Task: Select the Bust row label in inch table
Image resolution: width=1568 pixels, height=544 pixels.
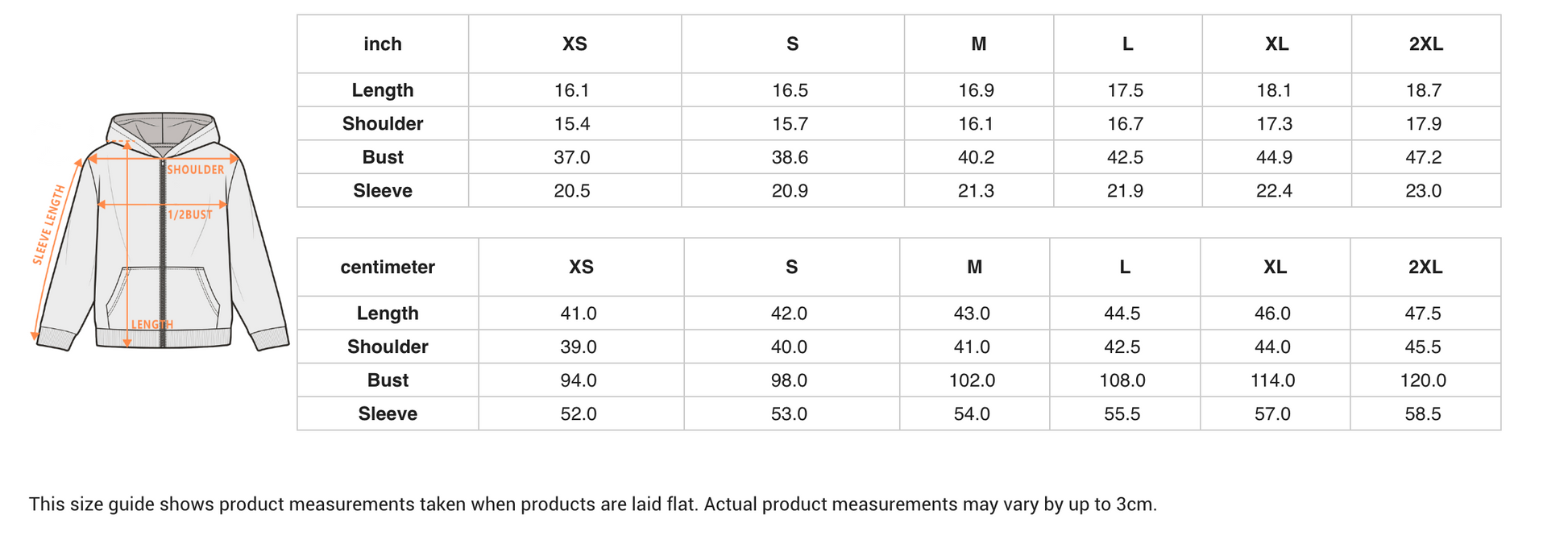Action: [383, 157]
